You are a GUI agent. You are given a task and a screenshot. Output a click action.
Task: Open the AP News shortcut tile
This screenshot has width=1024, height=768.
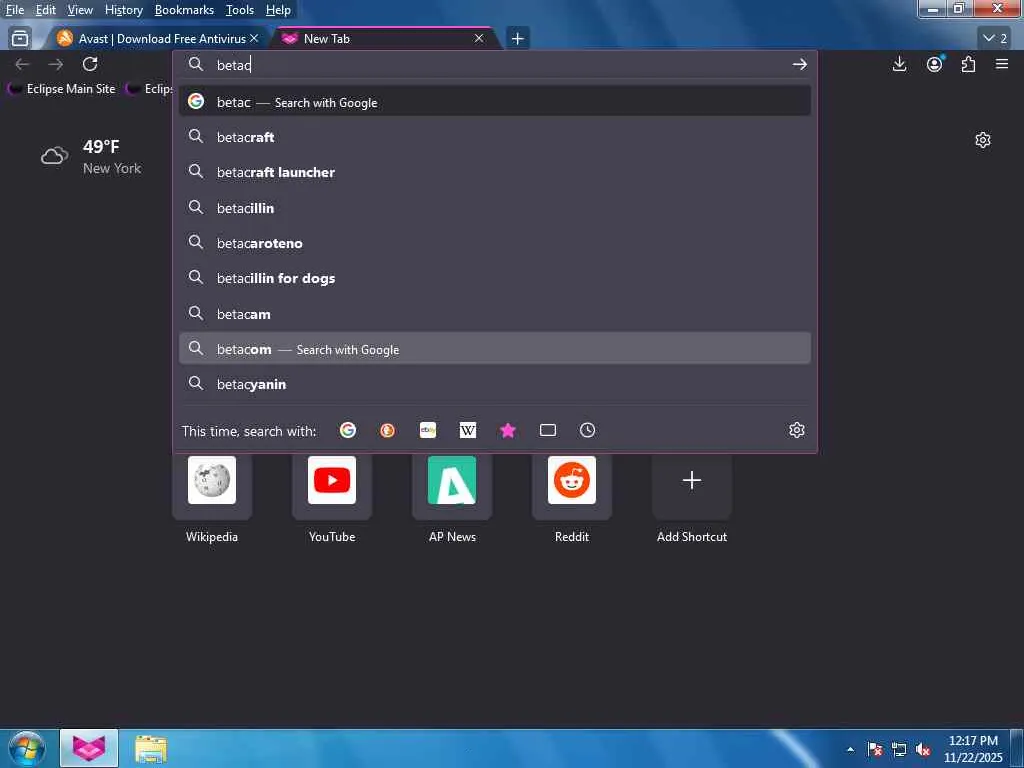452,487
